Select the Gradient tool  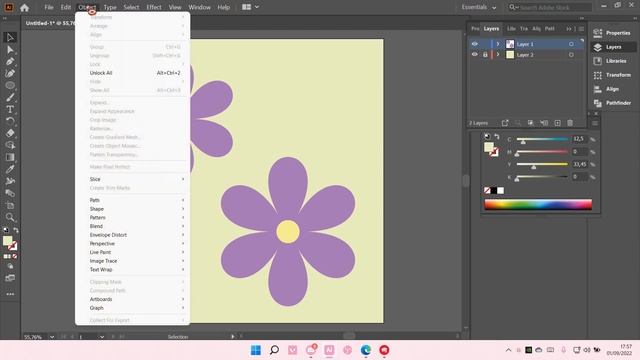point(10,157)
